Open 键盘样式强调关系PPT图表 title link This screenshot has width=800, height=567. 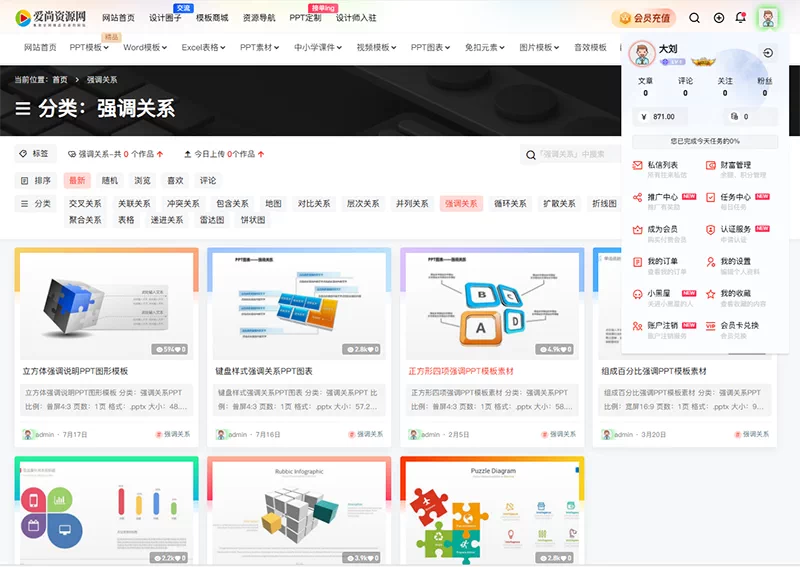pos(264,371)
